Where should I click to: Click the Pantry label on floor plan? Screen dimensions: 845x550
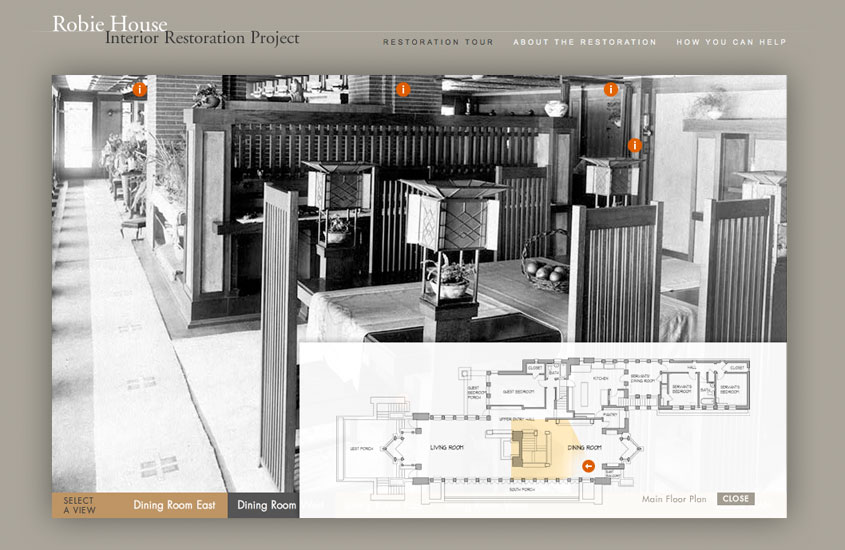610,414
